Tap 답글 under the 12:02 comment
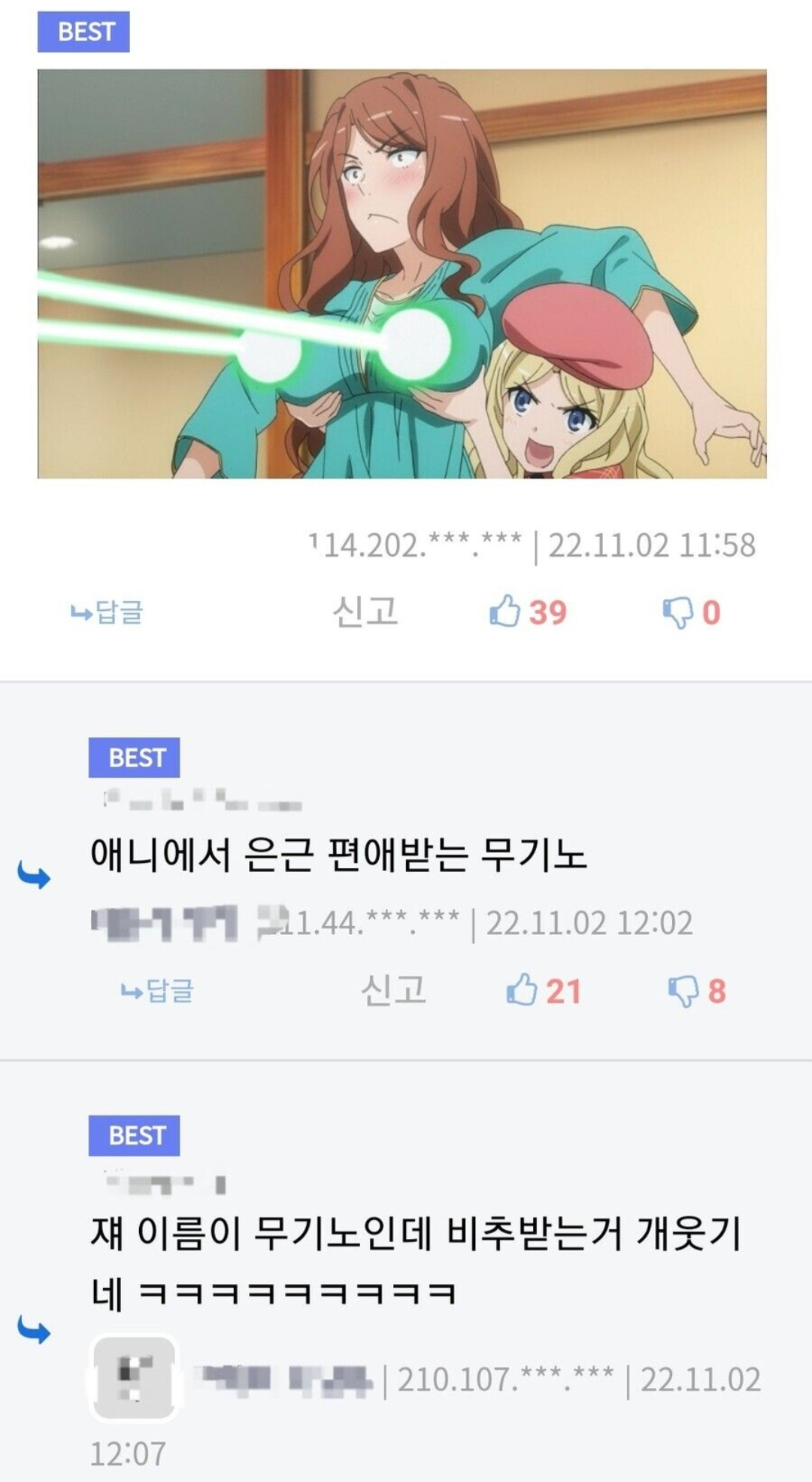The height and width of the screenshot is (1482, 812). 157,990
